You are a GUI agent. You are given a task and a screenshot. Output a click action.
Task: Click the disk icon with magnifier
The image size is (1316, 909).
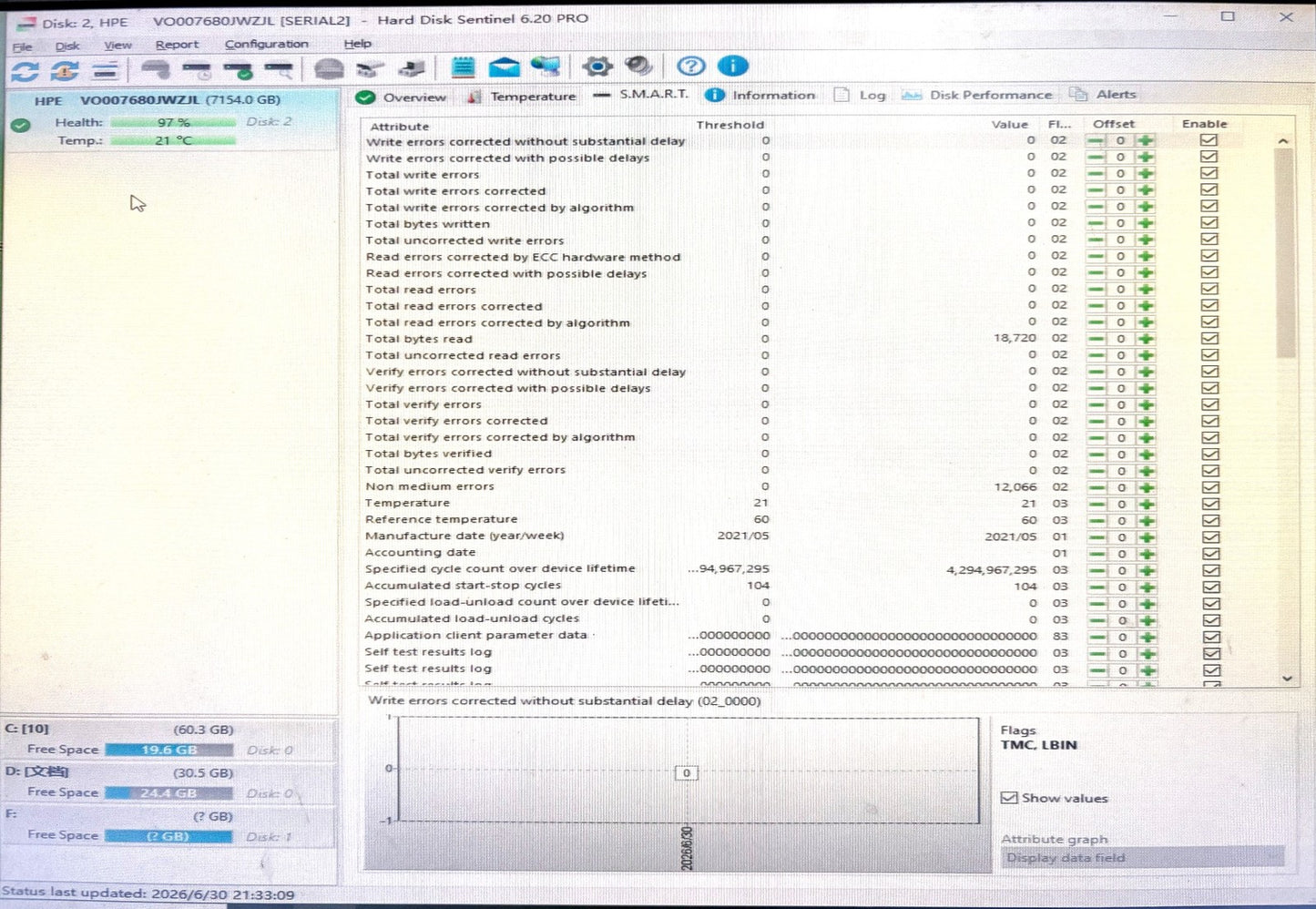[x=280, y=70]
